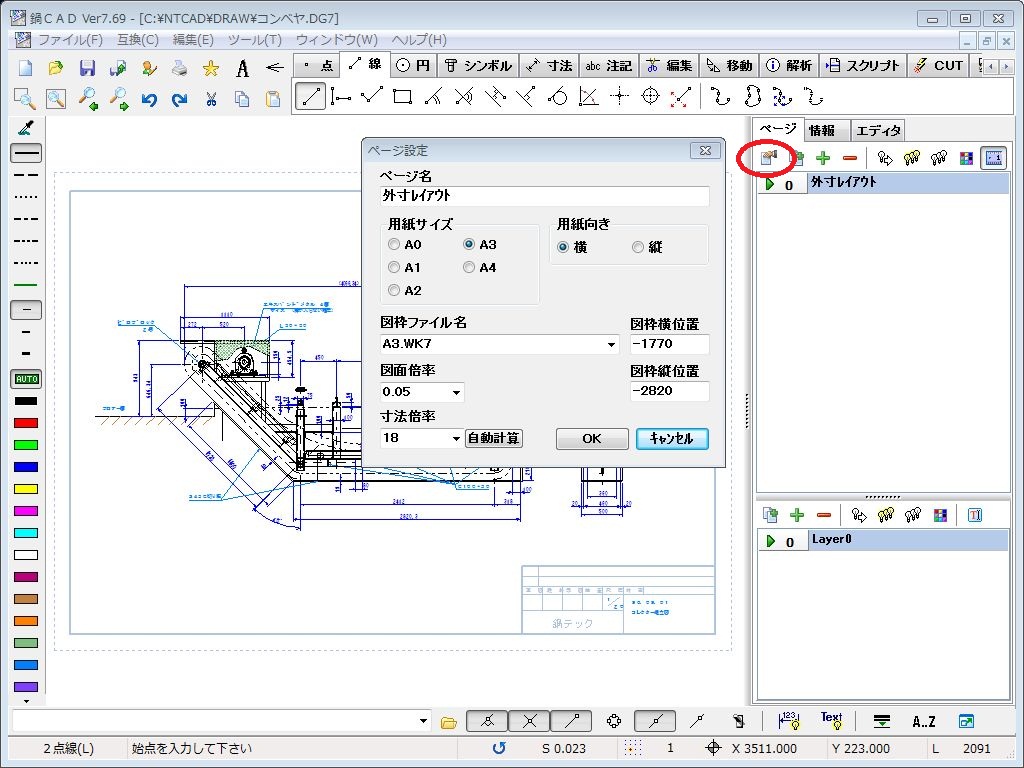Click the 図枠横位置 input field
Screen dimensions: 1024x768
pos(669,344)
